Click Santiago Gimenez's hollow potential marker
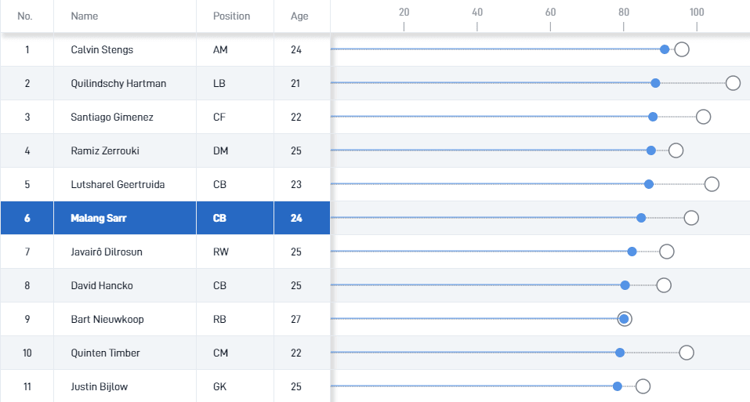This screenshot has width=750, height=402. pos(703,117)
